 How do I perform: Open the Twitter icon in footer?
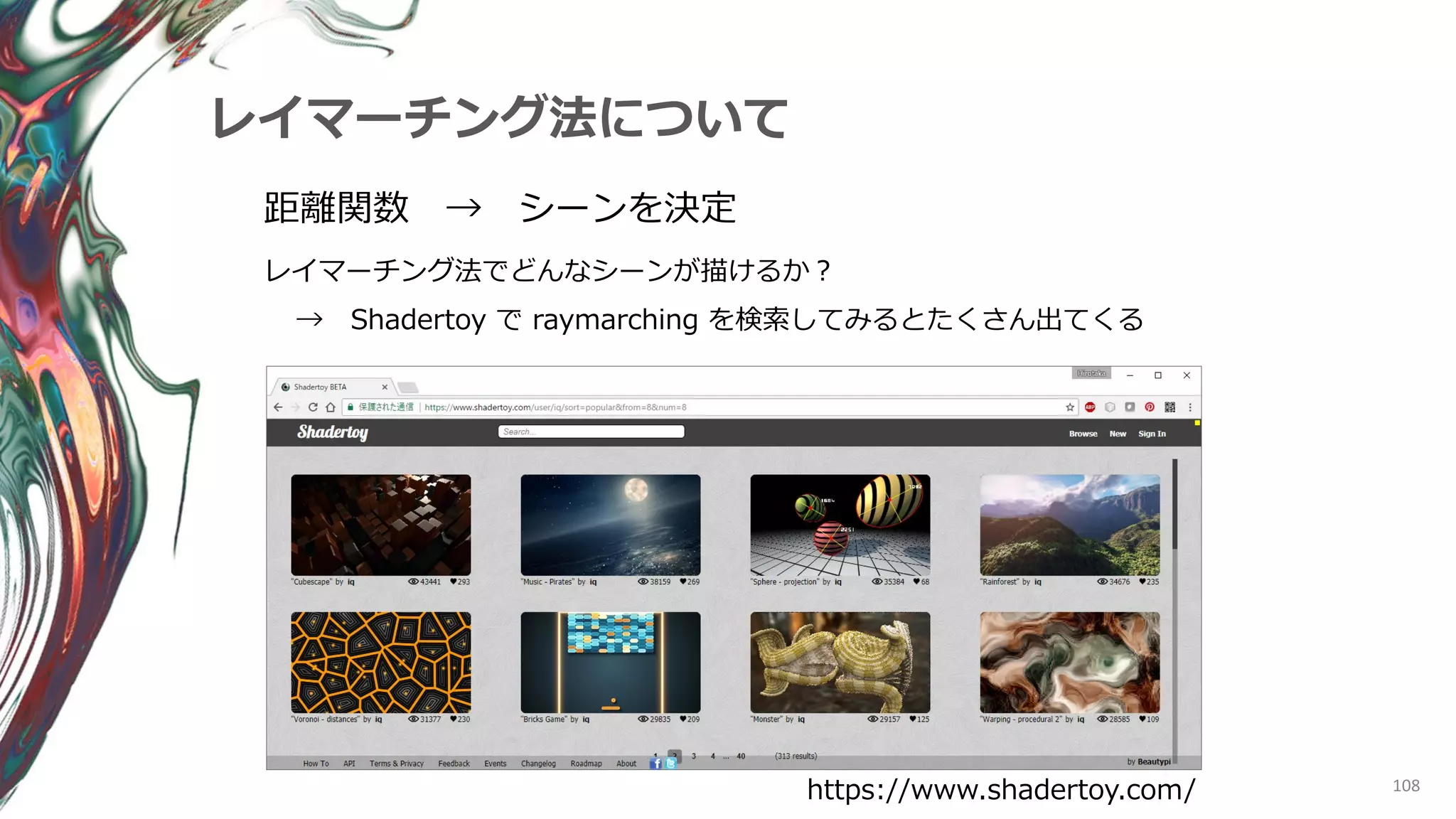[x=670, y=764]
